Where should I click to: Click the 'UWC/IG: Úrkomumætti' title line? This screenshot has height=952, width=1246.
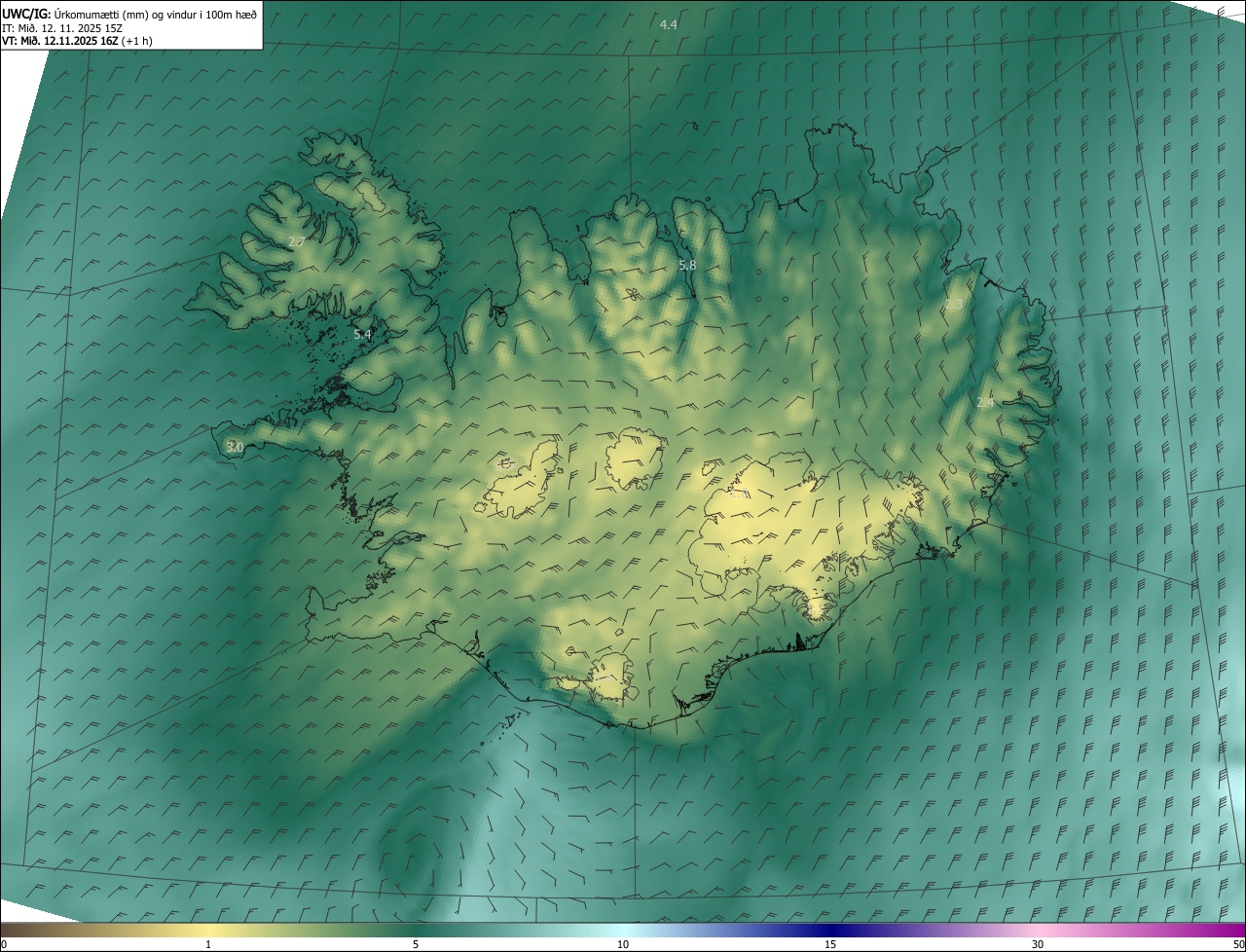tap(129, 15)
